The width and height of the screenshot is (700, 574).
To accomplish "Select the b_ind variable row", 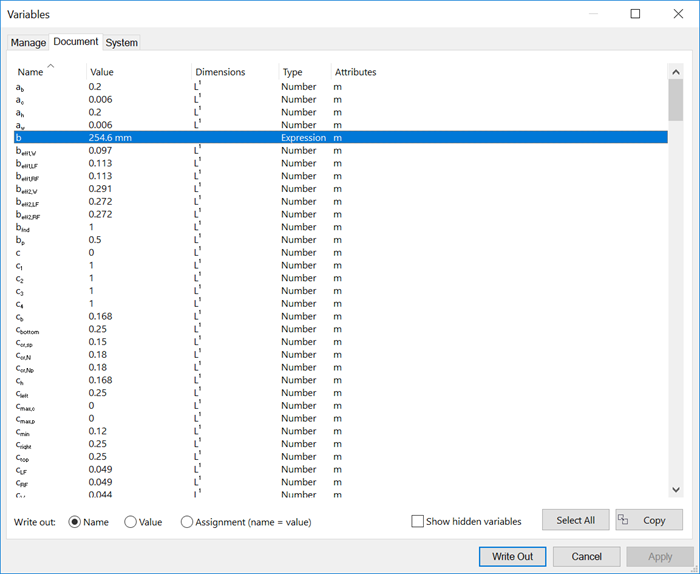I will 341,227.
